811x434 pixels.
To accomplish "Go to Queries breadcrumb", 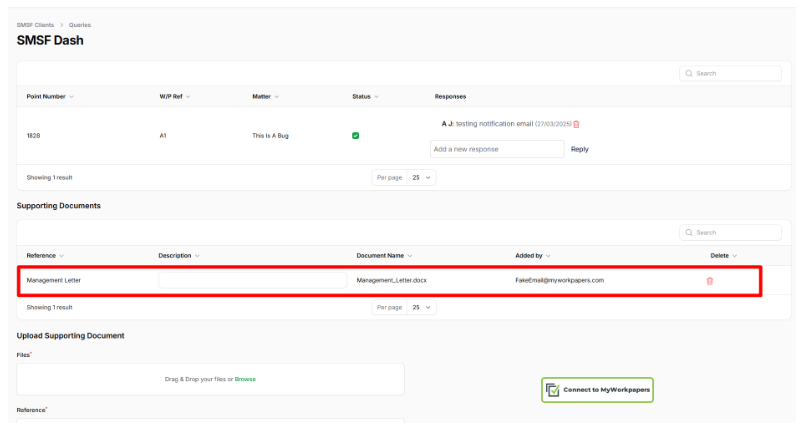I will click(80, 24).
